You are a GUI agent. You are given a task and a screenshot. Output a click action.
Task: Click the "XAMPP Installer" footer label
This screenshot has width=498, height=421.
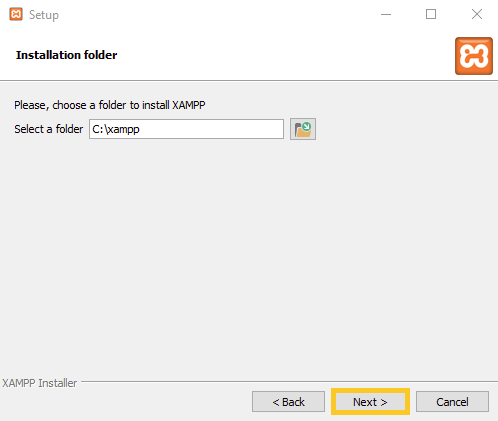[x=39, y=383]
